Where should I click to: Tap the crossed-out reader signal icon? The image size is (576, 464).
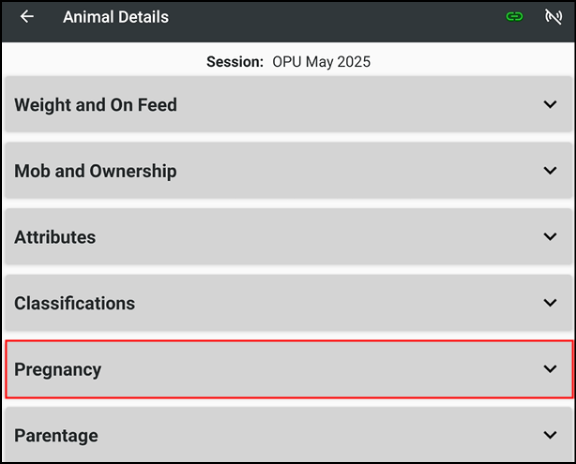553,17
